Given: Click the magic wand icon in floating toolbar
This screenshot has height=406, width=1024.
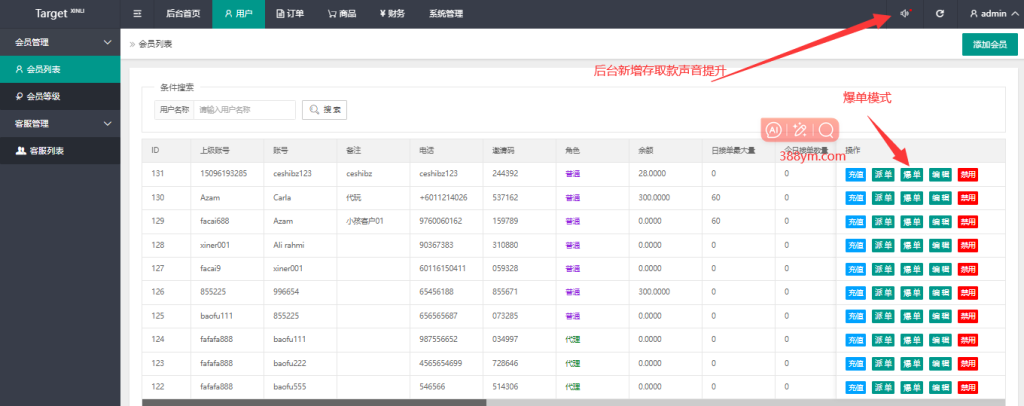Looking at the screenshot, I should [800, 130].
